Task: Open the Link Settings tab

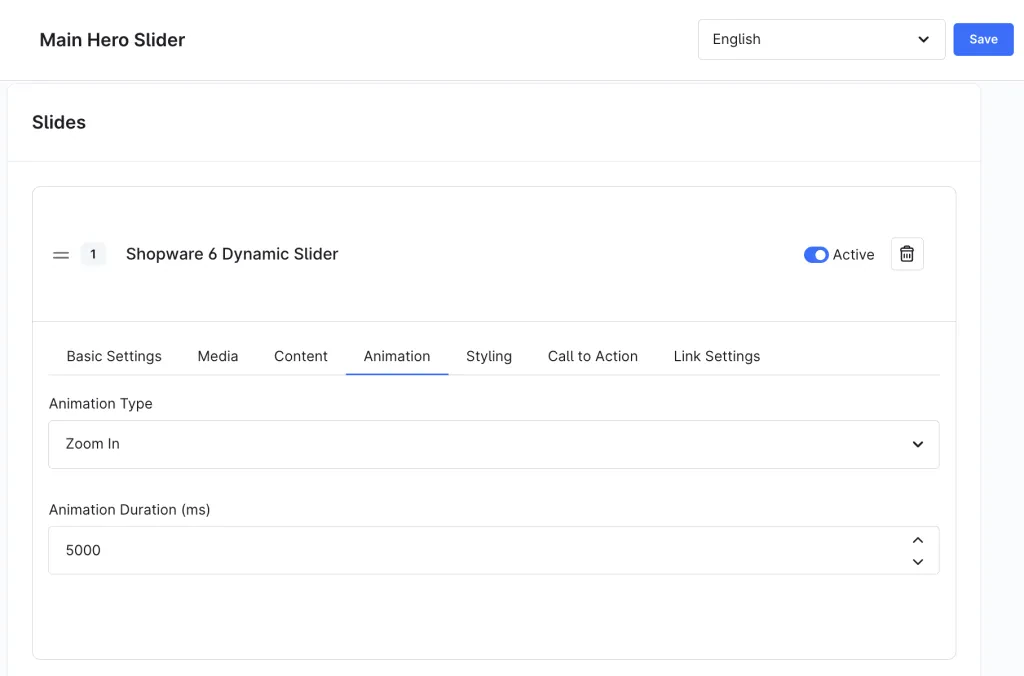Action: [x=717, y=356]
